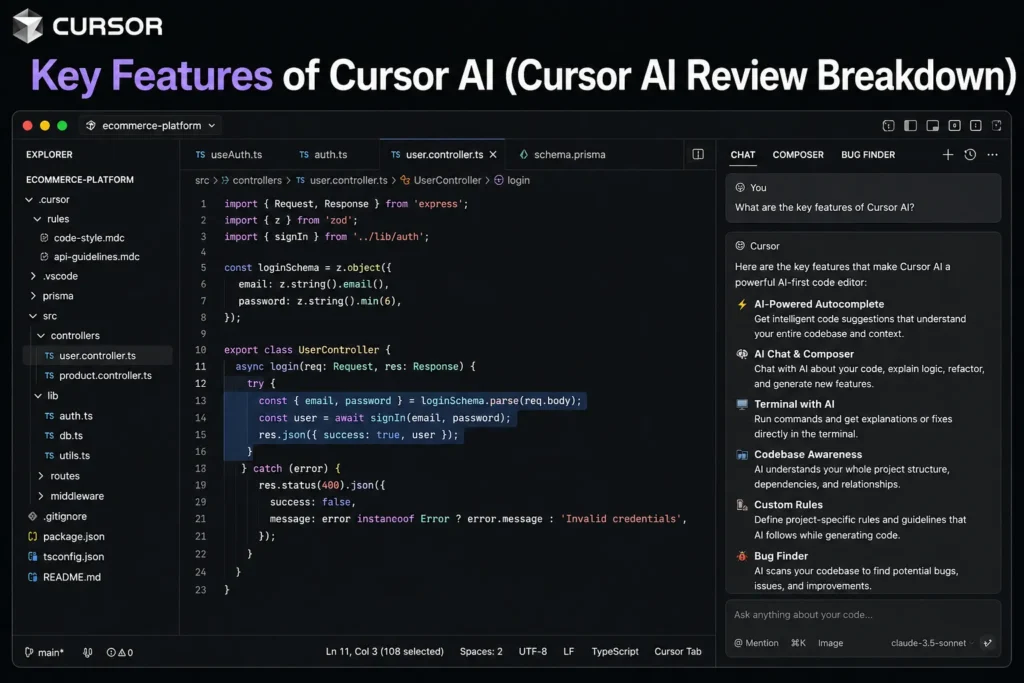Switch to the auth.ts editor tab

[323, 155]
